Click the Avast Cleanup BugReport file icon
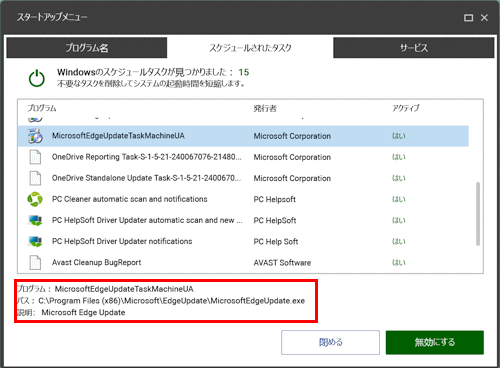This screenshot has height=368, width=500. 35,262
